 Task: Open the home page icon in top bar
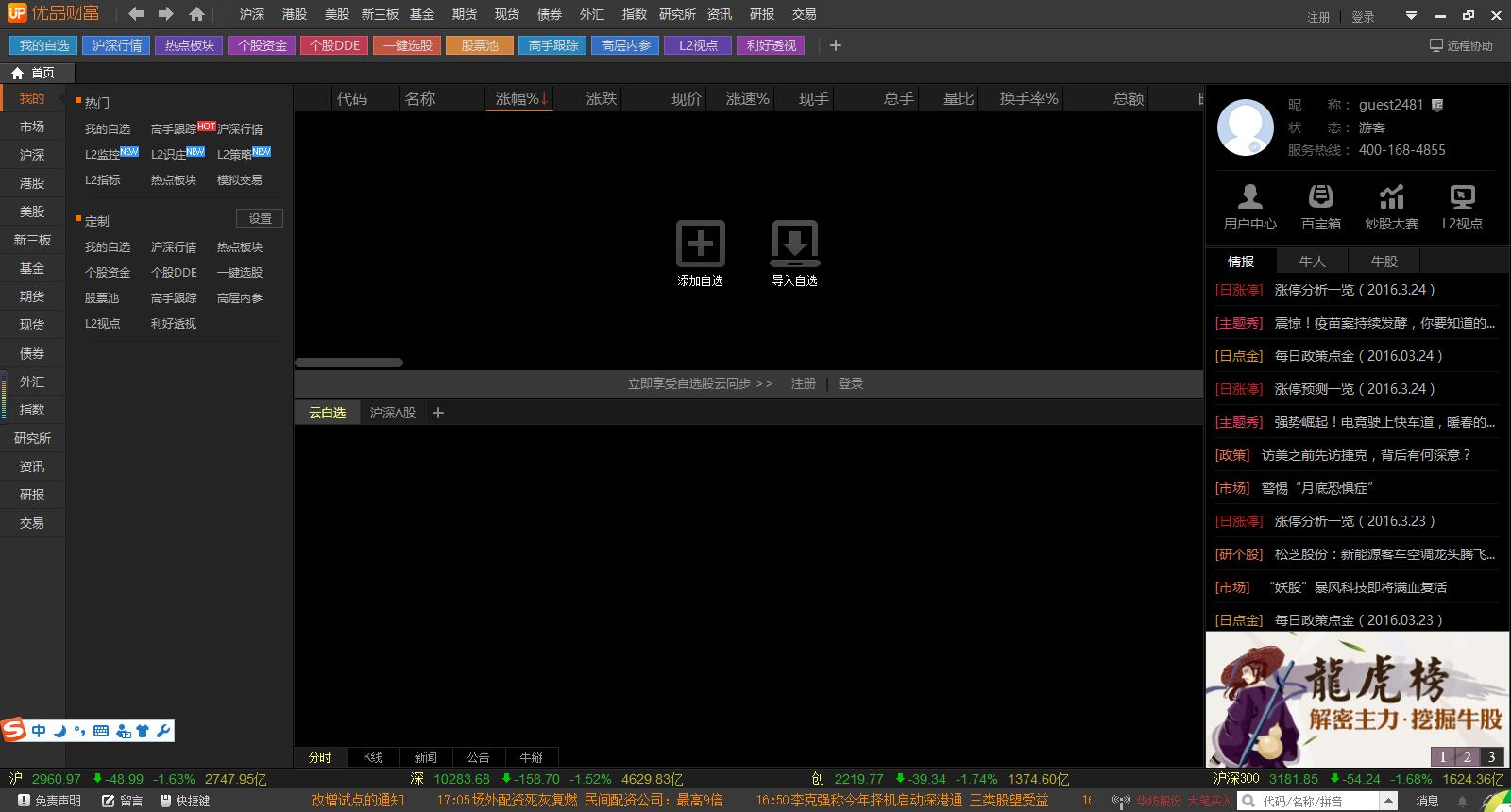196,14
